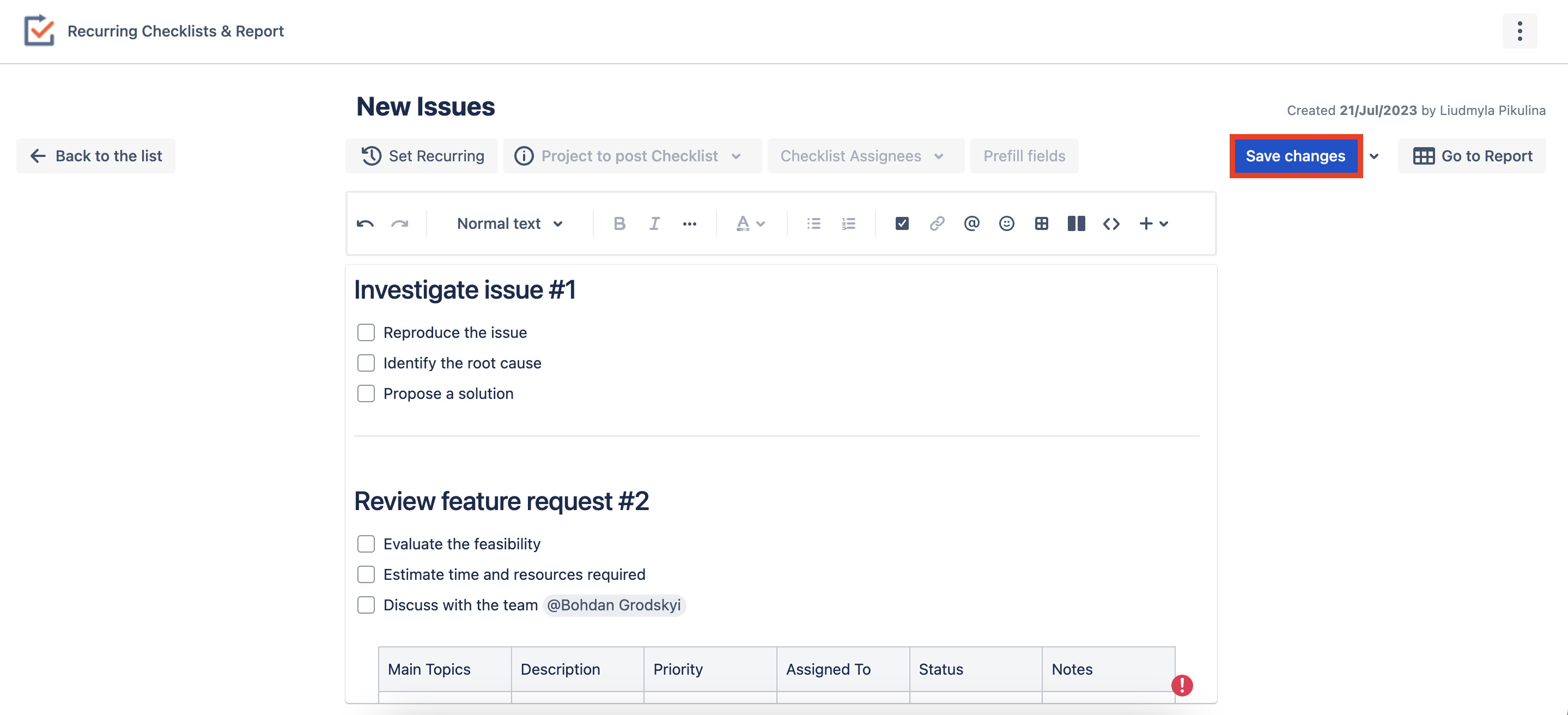Open the three-dot app menu
The width and height of the screenshot is (1568, 715).
pyautogui.click(x=1520, y=31)
